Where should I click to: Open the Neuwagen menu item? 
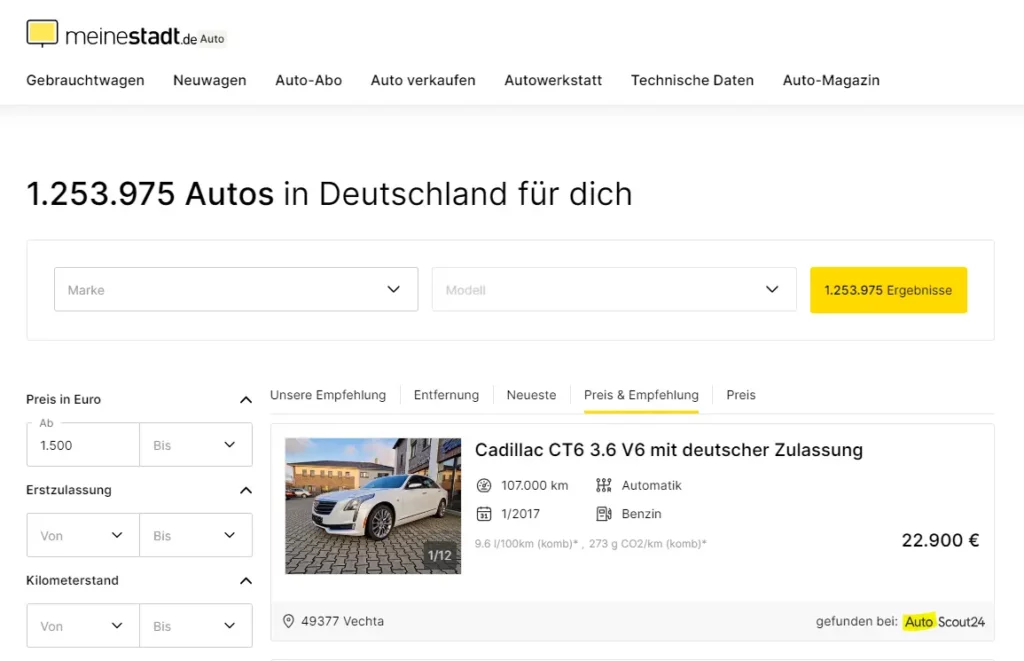click(210, 80)
